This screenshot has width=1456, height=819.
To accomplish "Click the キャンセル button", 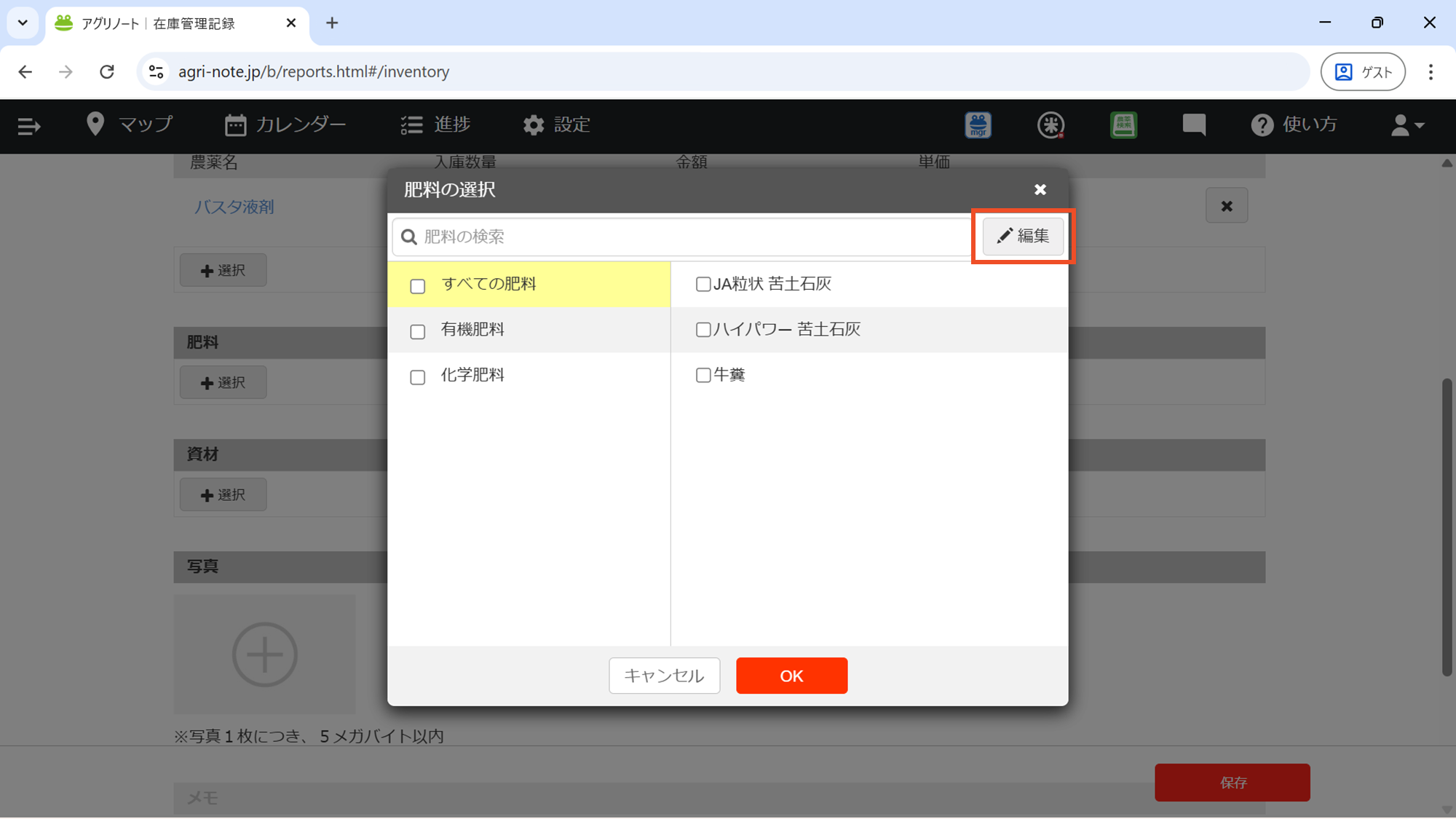I will 664,676.
